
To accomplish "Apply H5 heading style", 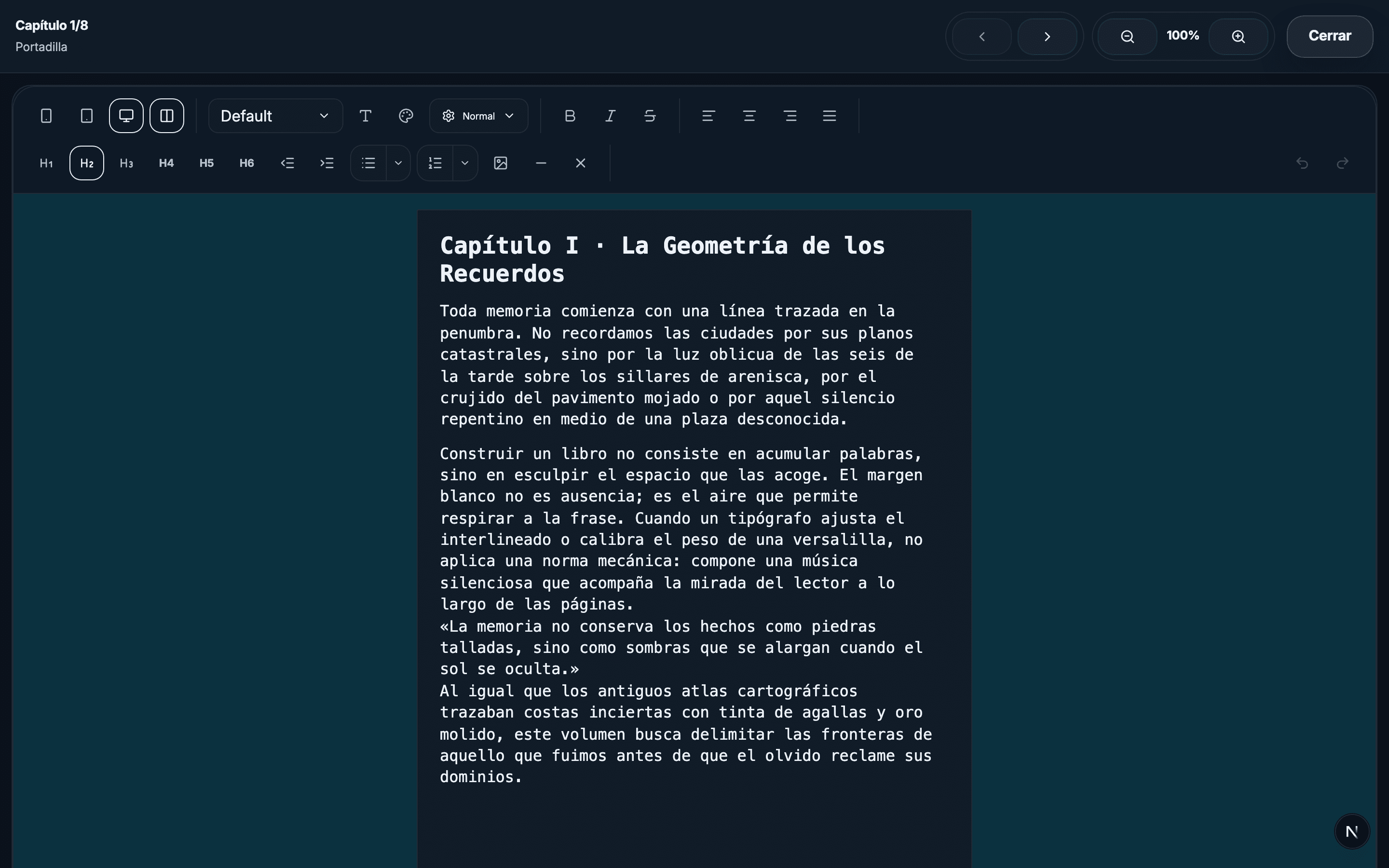I will (206, 163).
